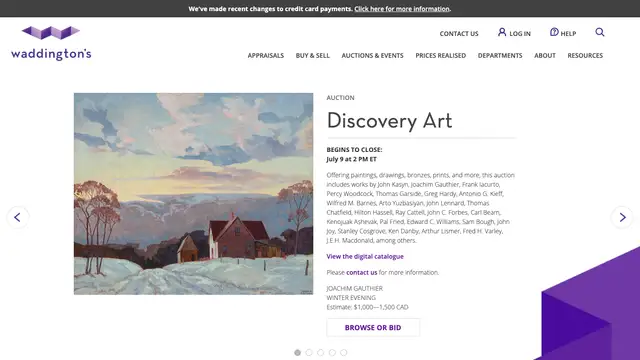Click the WINTER EVENING title caption
The image size is (640, 360).
(351, 298)
